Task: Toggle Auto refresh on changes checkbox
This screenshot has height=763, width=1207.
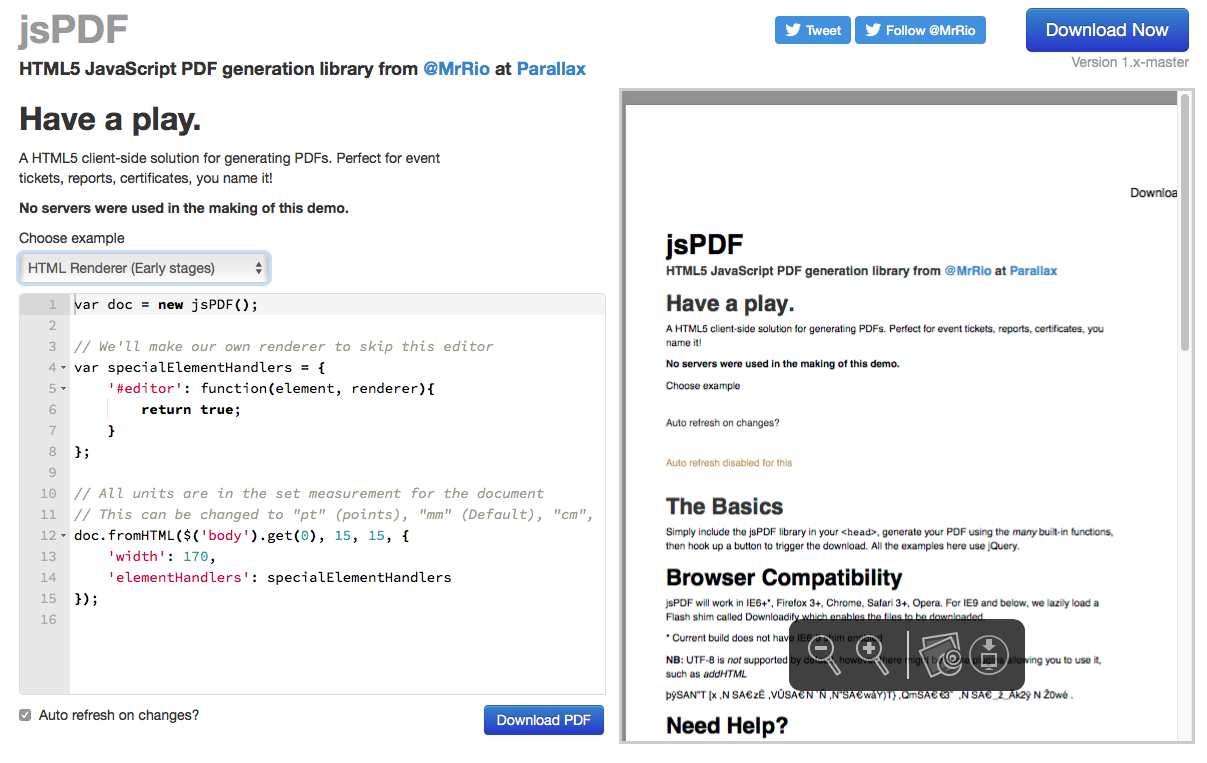Action: [x=25, y=715]
